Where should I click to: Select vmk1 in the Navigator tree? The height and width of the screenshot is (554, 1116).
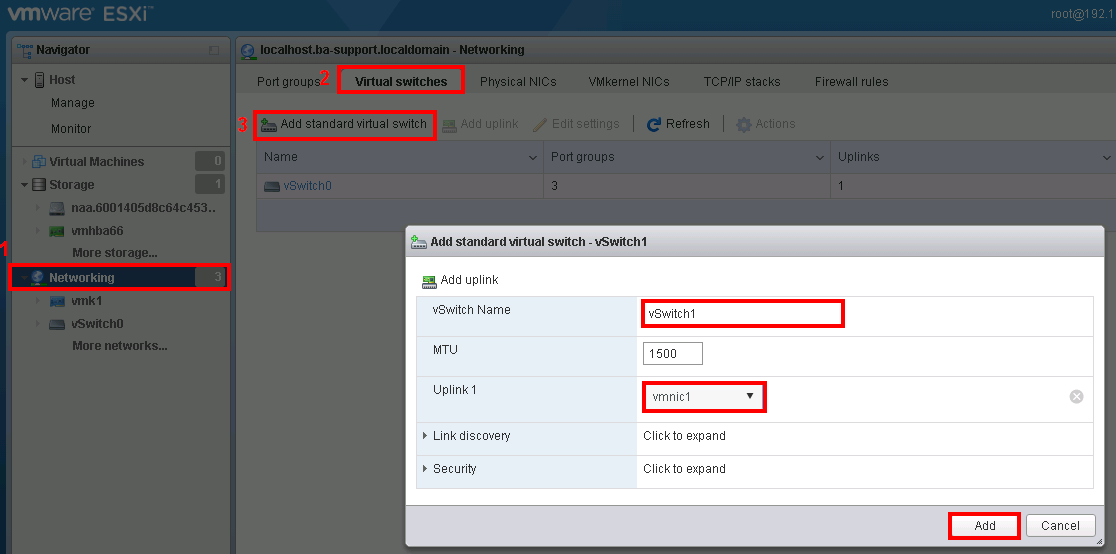tap(86, 301)
